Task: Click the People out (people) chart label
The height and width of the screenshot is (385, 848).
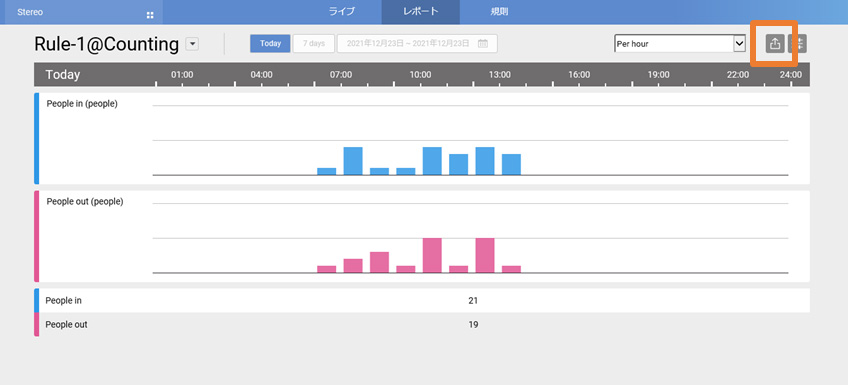Action: click(x=85, y=202)
